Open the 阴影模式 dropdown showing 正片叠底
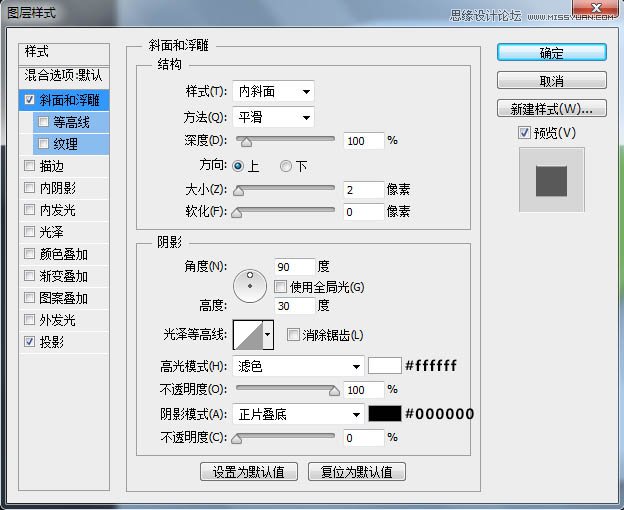The image size is (624, 510). [298, 415]
